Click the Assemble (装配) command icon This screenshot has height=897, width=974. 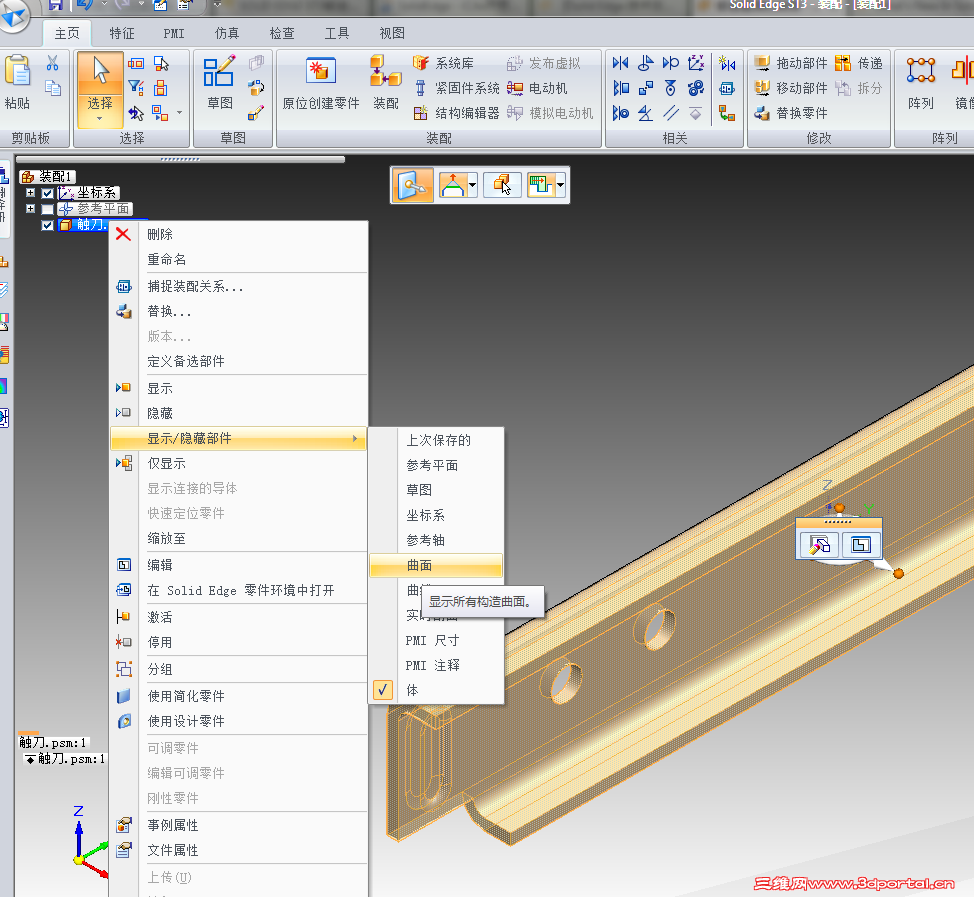386,83
